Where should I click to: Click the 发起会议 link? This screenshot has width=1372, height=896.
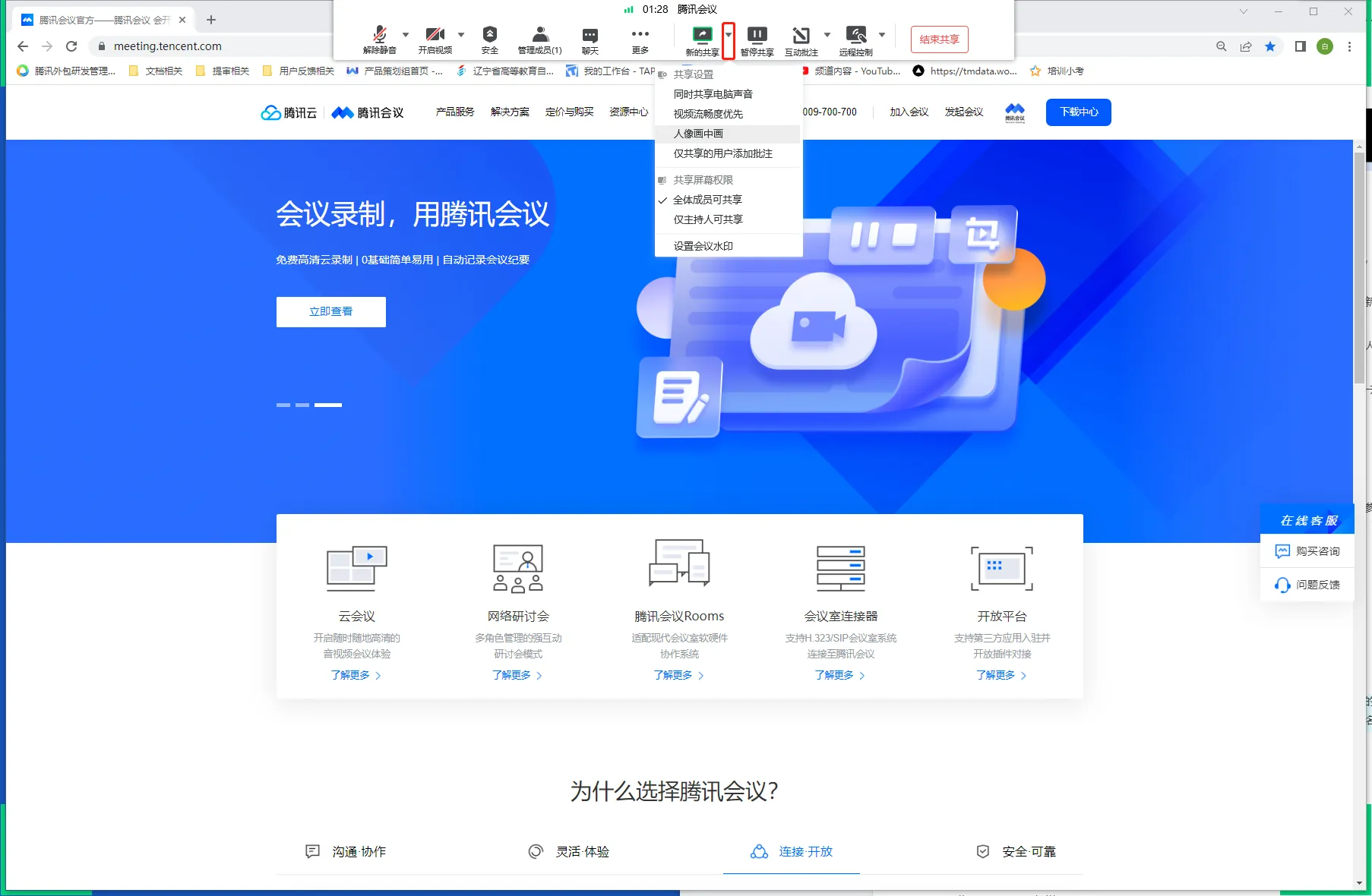[964, 112]
